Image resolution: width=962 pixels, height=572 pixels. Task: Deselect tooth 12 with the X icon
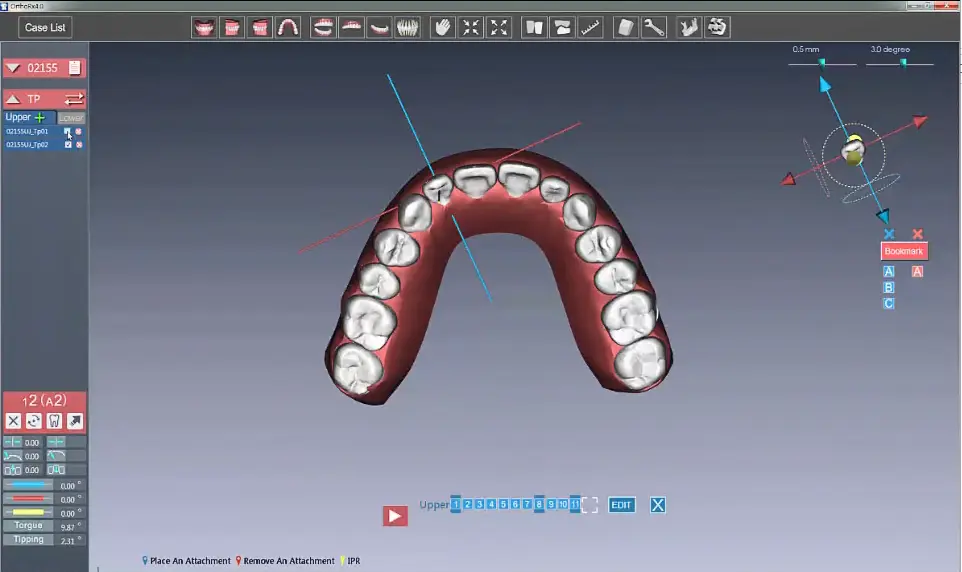pos(13,421)
